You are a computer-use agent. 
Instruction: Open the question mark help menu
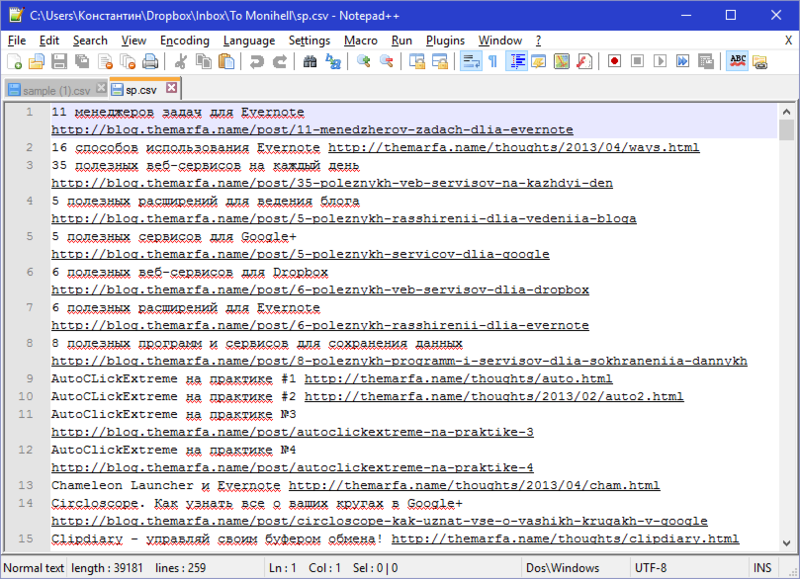pyautogui.click(x=538, y=40)
